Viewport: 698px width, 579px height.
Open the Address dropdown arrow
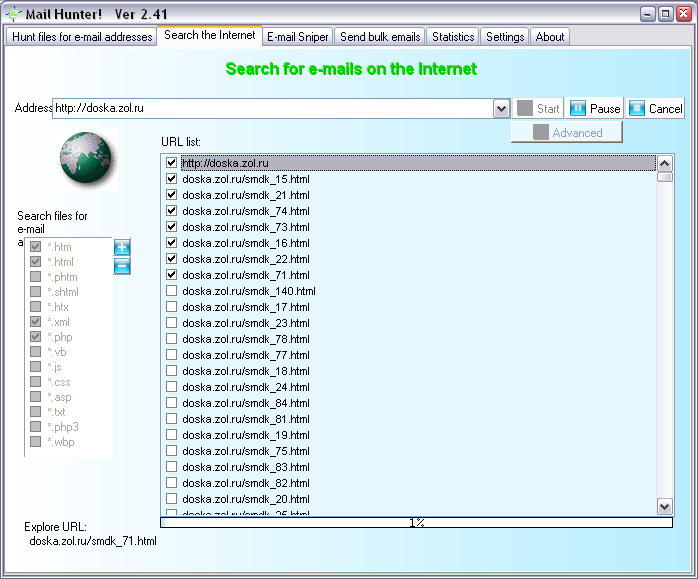pyautogui.click(x=501, y=109)
